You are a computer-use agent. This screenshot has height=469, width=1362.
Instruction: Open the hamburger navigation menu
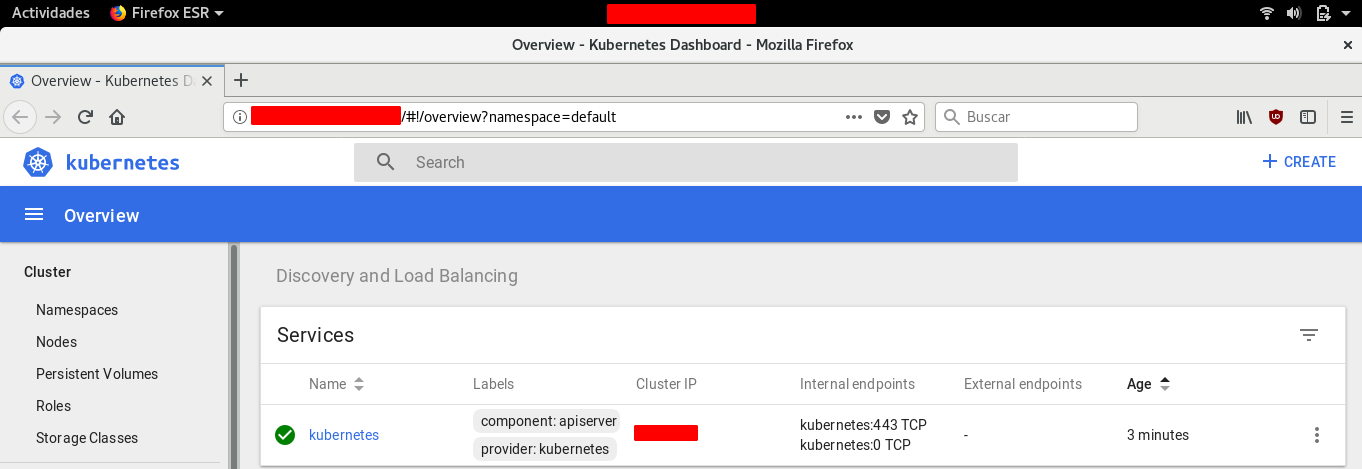[x=34, y=215]
